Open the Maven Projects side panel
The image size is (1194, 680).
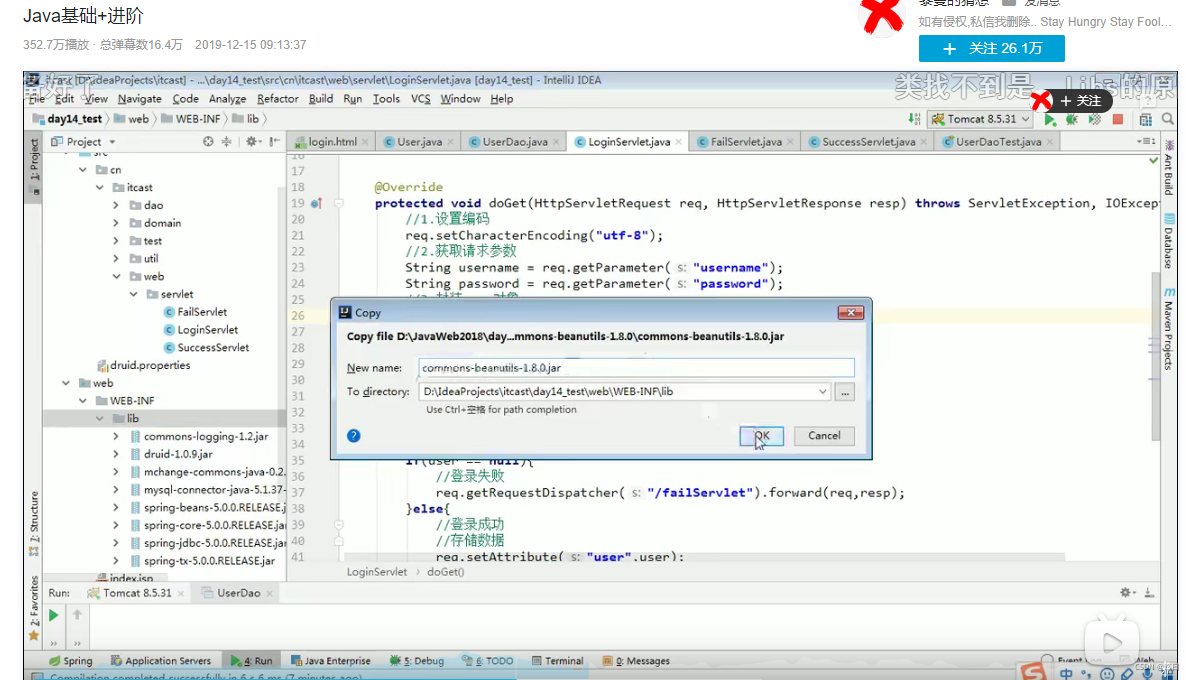pos(1169,328)
